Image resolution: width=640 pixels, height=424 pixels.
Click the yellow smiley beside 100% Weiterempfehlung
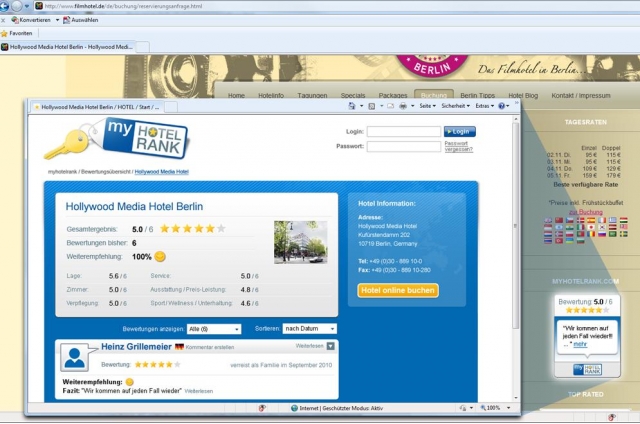(159, 257)
